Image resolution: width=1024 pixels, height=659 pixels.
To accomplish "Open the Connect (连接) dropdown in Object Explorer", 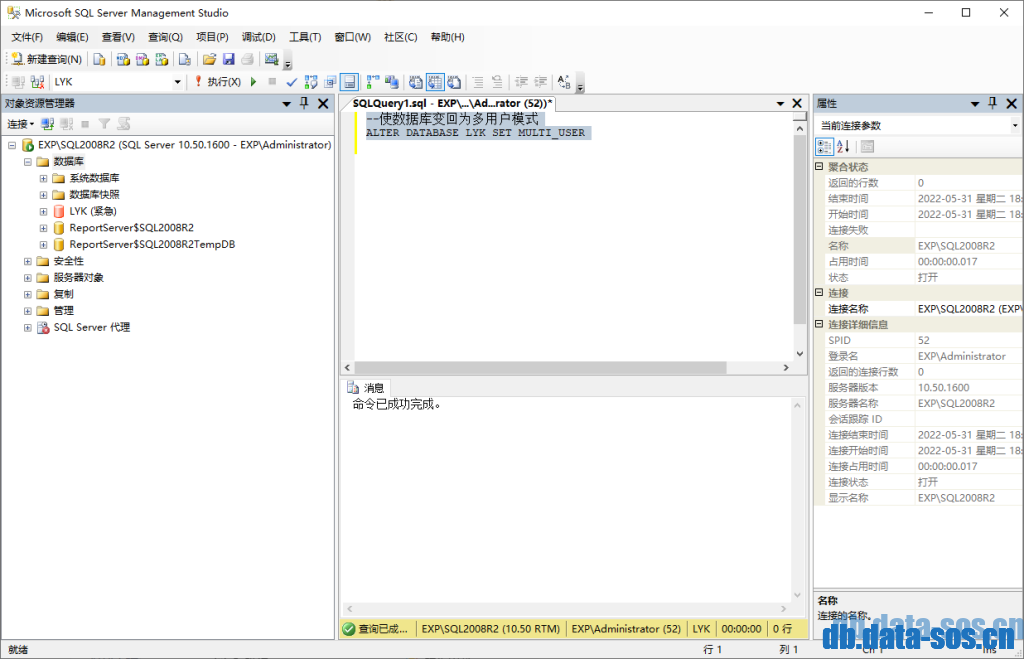I will click(x=20, y=124).
